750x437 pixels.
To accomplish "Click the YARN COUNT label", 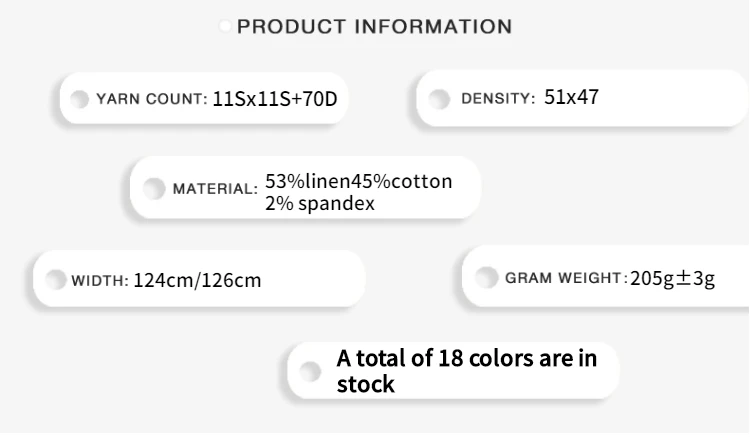I will (151, 99).
